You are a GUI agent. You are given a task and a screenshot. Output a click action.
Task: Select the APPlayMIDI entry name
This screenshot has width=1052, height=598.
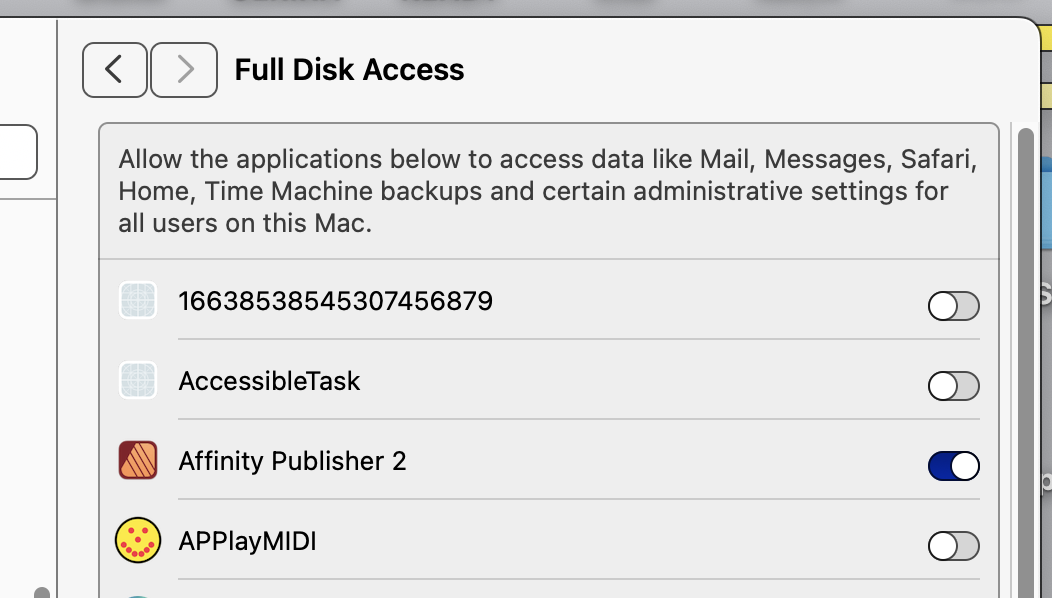click(x=247, y=542)
